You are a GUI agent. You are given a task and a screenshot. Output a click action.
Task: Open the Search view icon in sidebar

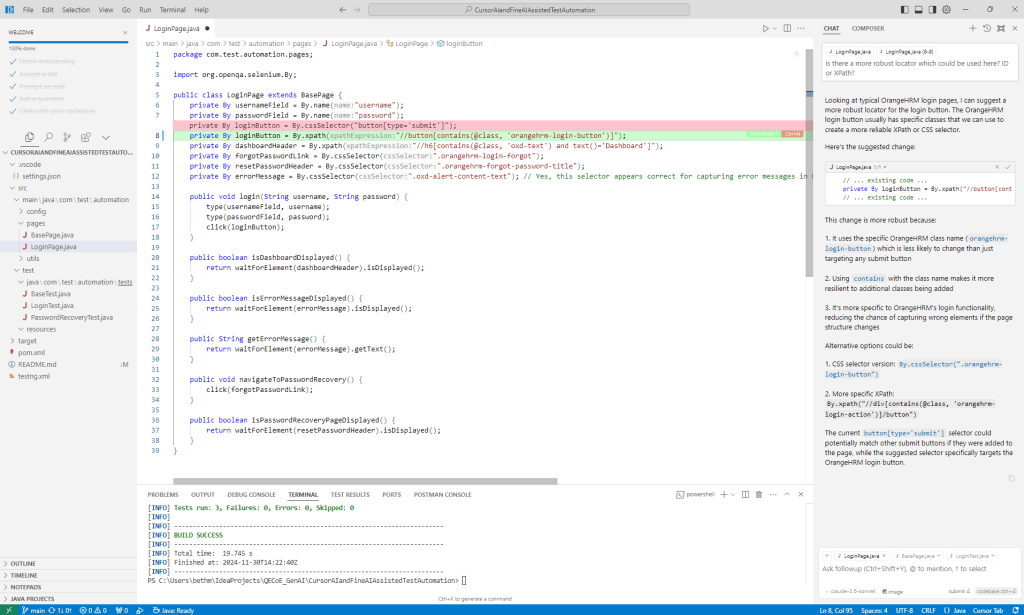[50, 138]
